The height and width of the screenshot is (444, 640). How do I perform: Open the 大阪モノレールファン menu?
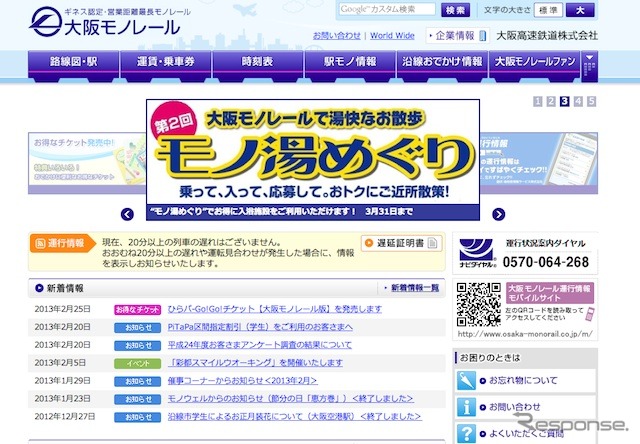pos(535,64)
